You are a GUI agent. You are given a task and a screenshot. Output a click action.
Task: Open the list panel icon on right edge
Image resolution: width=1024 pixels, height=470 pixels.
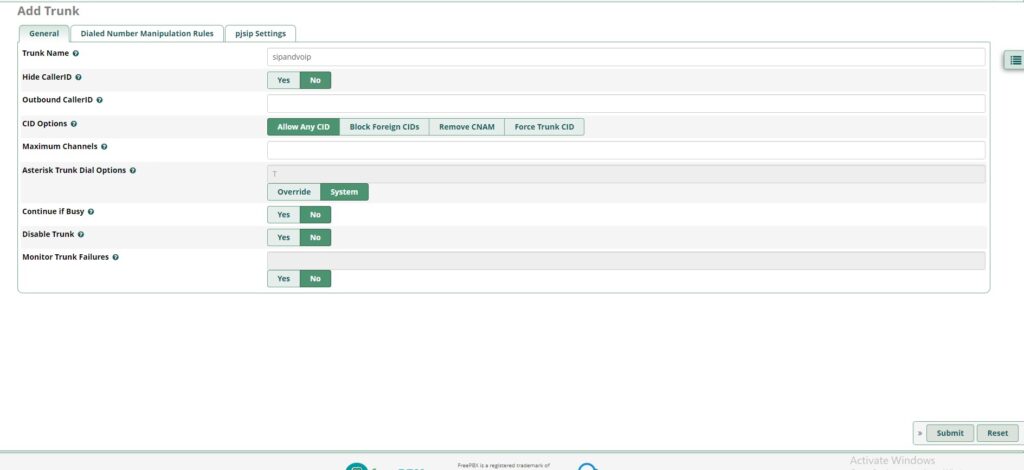tap(1016, 60)
